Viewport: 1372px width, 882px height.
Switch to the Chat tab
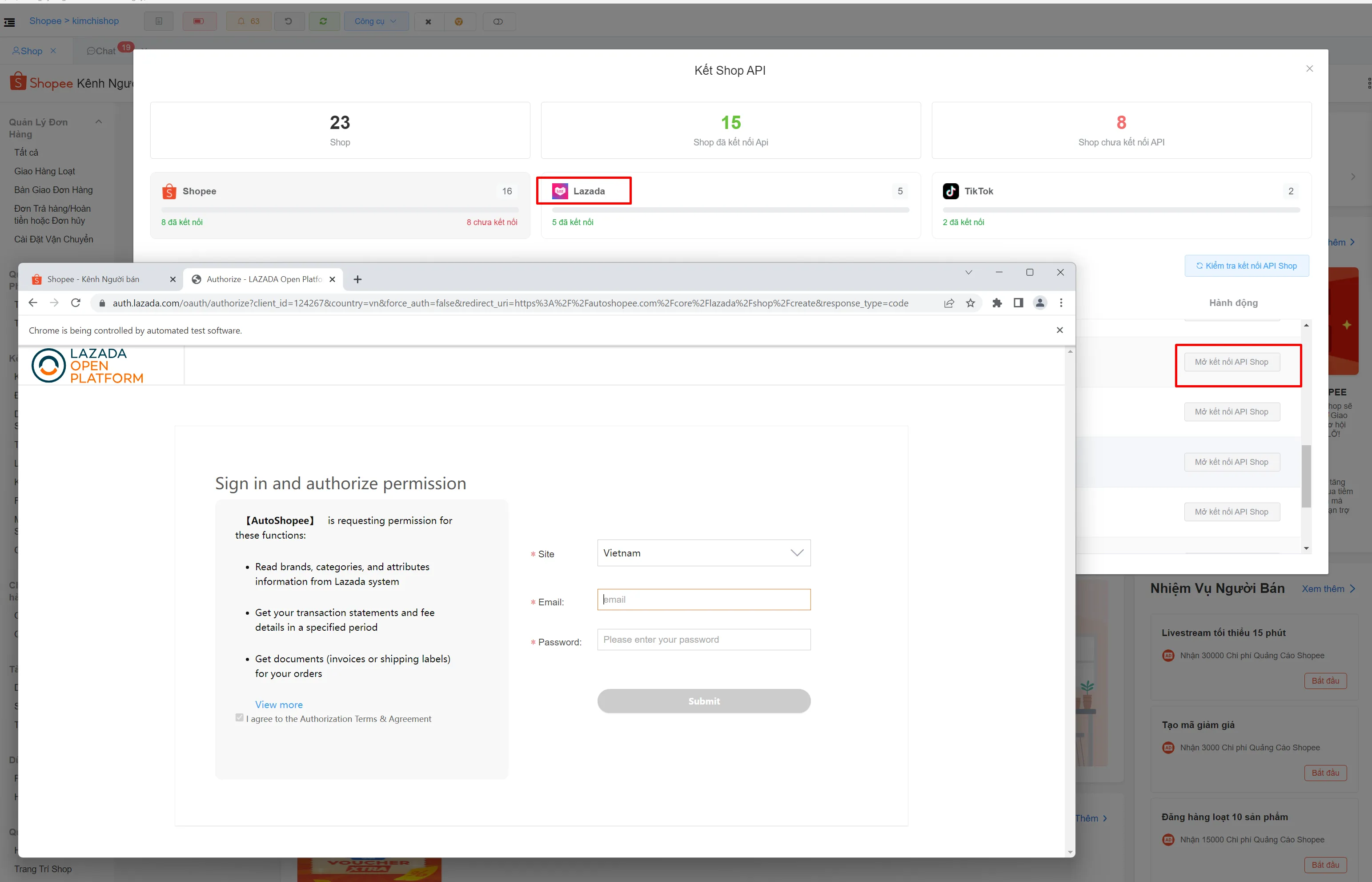click(101, 51)
